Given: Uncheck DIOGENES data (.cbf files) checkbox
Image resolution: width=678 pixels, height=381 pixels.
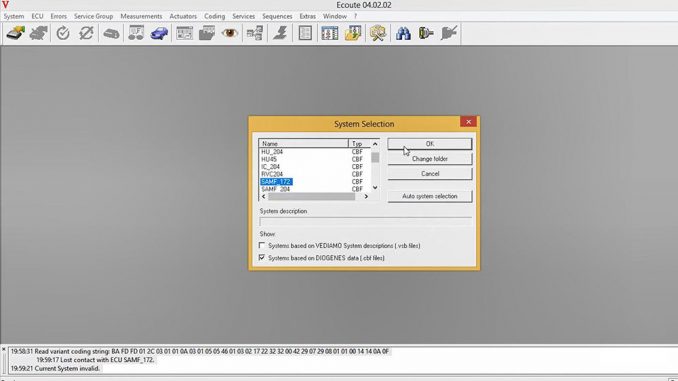Looking at the screenshot, I should 262,257.
